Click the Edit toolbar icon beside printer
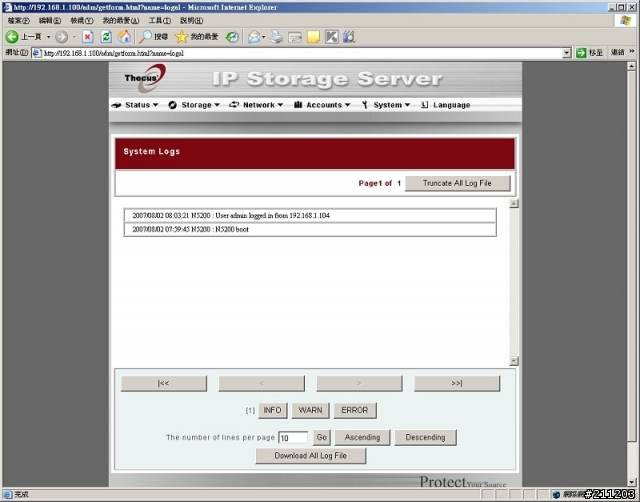This screenshot has width=640, height=502. [x=295, y=38]
